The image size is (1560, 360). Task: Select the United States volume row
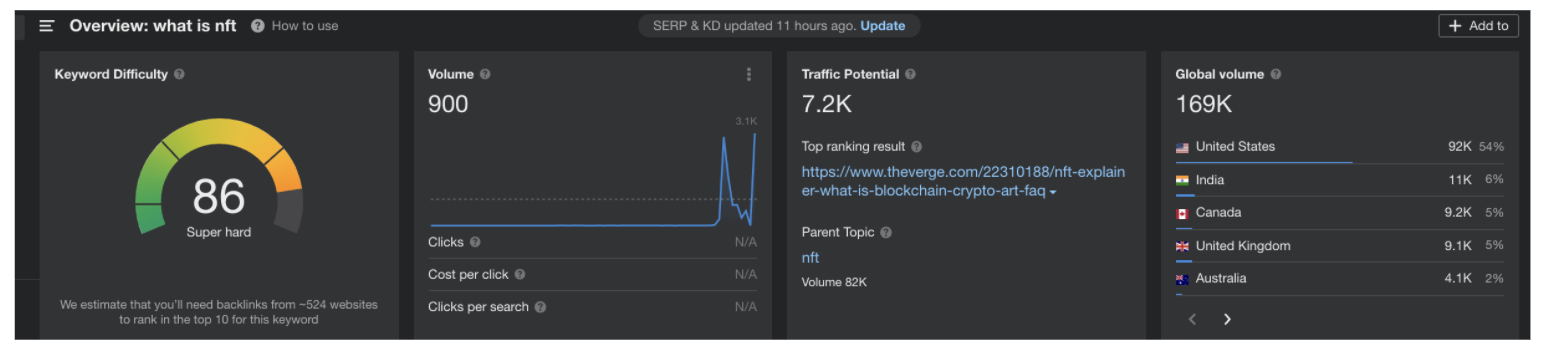point(1340,148)
